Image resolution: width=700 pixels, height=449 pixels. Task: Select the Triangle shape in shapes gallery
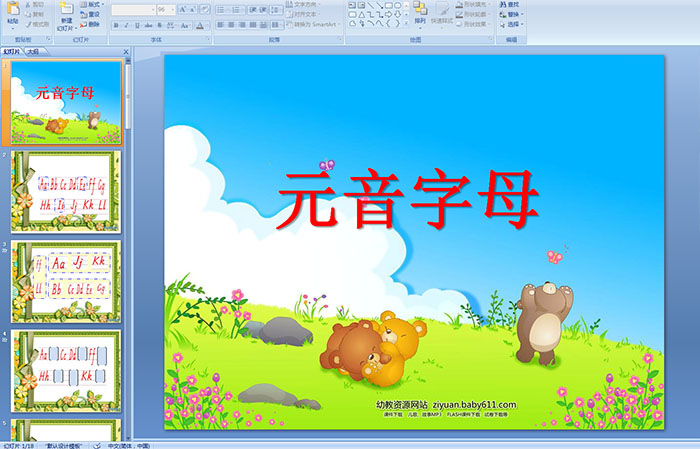(362, 15)
